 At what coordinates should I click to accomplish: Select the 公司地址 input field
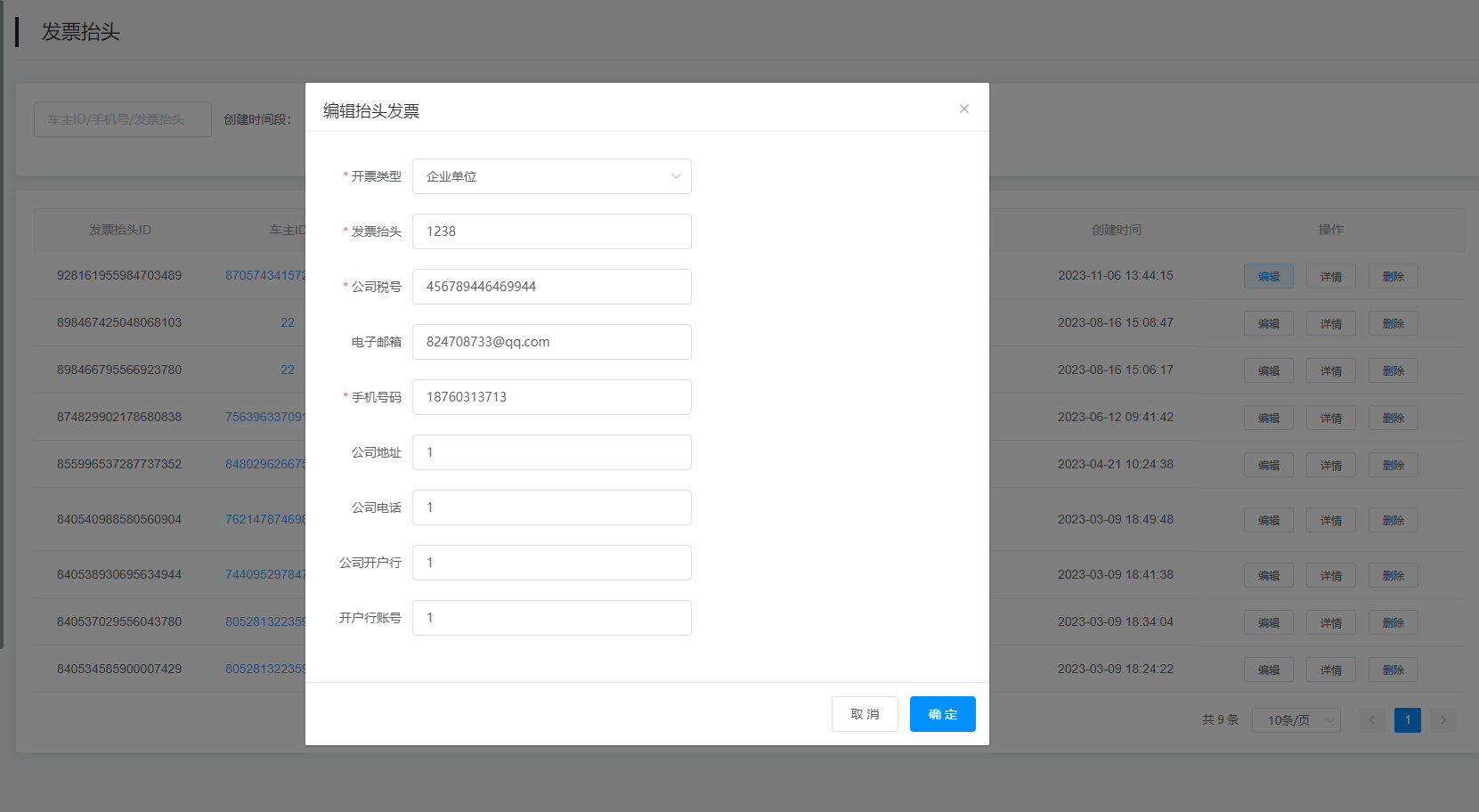tap(551, 452)
